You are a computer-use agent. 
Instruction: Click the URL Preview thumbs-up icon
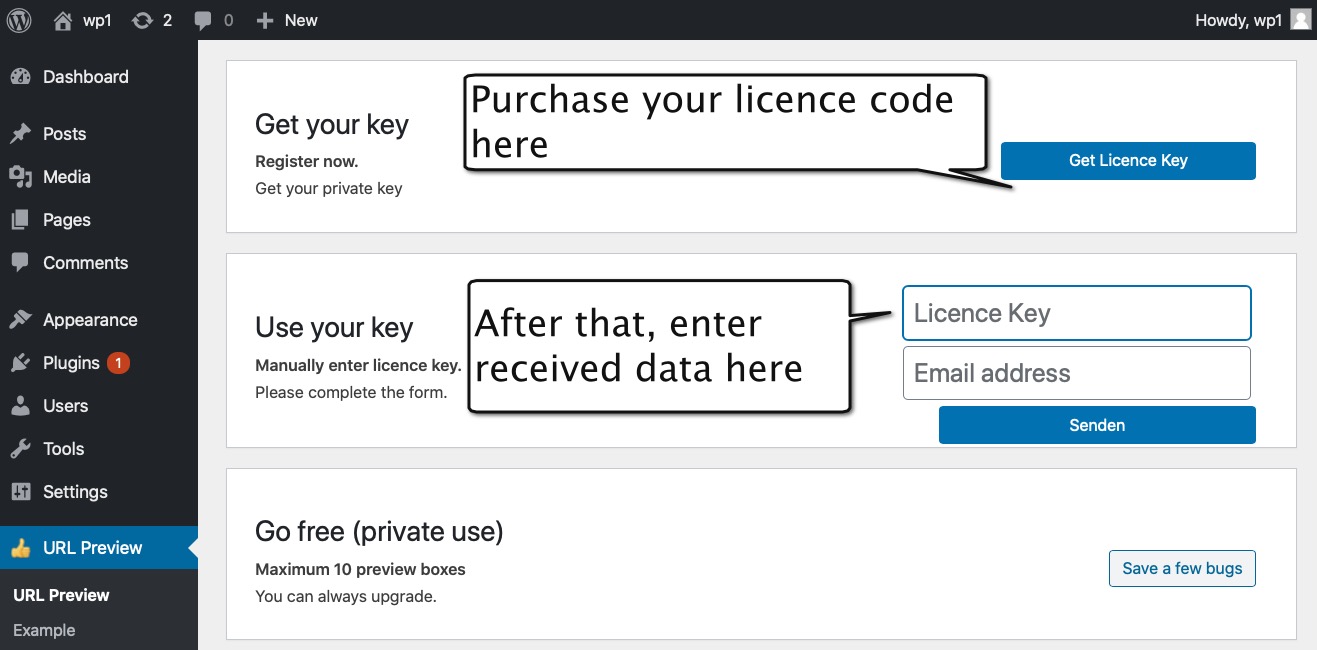(x=20, y=548)
